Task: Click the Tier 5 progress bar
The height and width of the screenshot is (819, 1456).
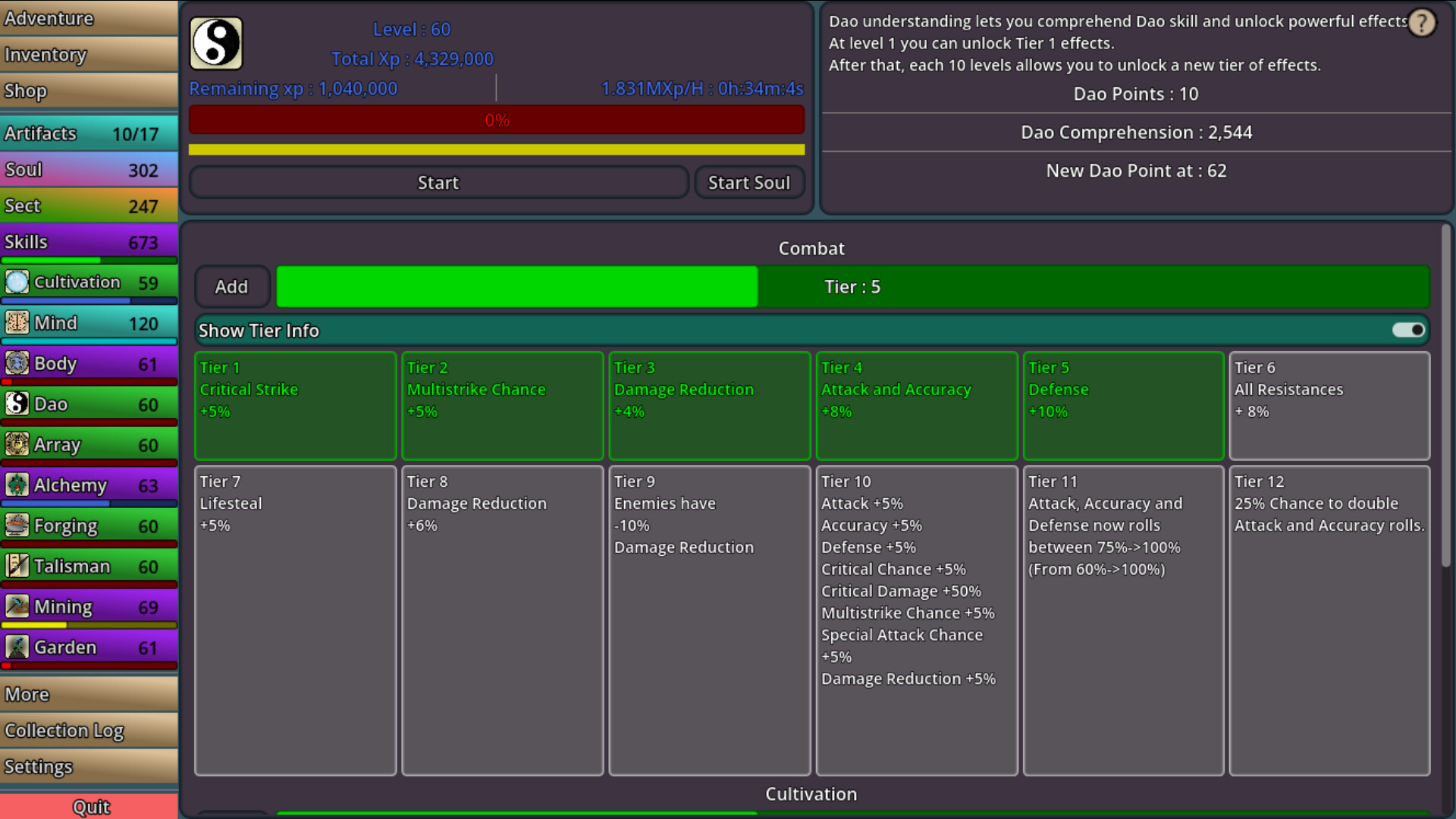Action: coord(852,287)
